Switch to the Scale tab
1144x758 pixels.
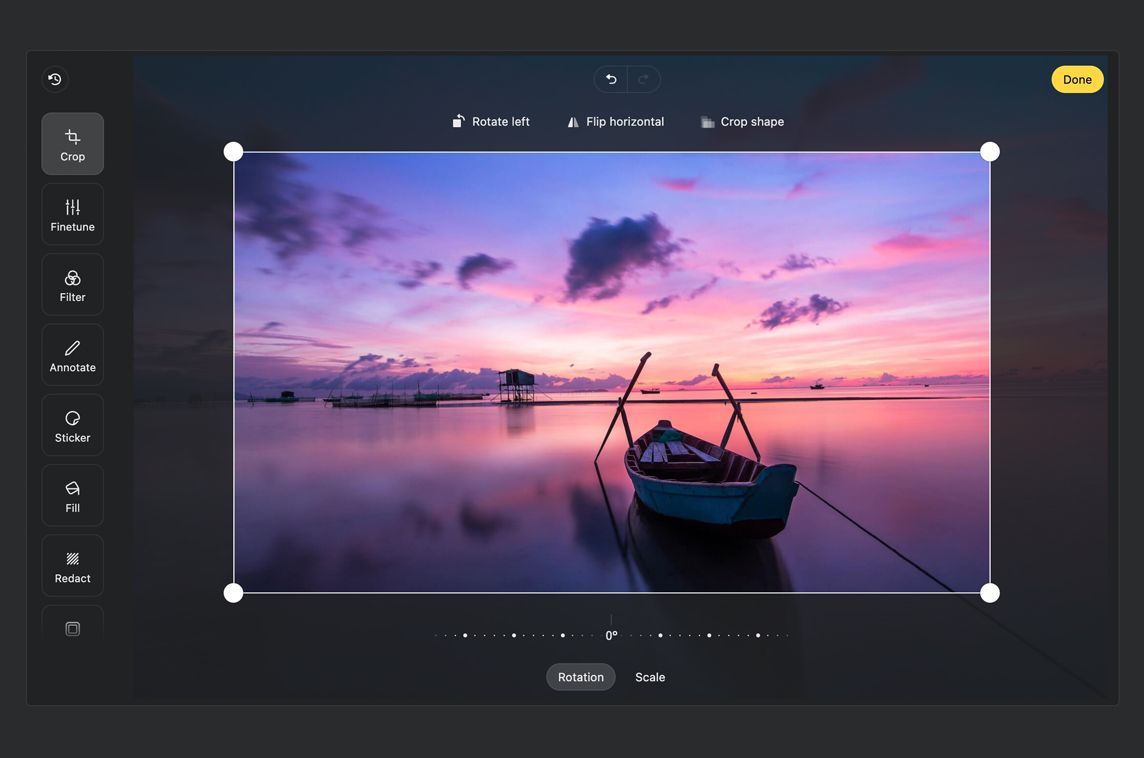click(x=650, y=677)
